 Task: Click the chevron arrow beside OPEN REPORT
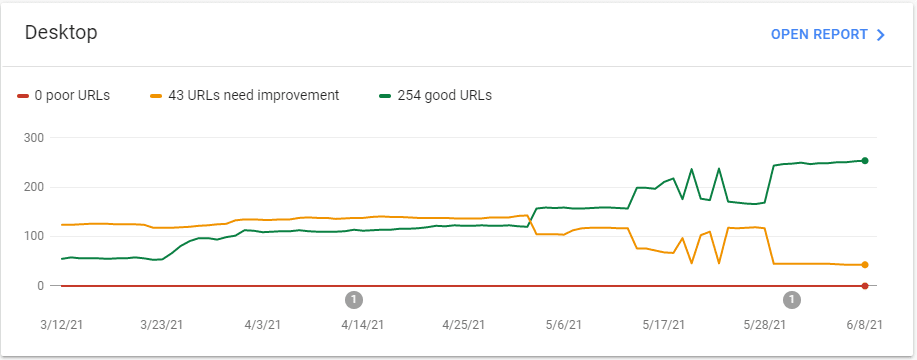(x=881, y=35)
